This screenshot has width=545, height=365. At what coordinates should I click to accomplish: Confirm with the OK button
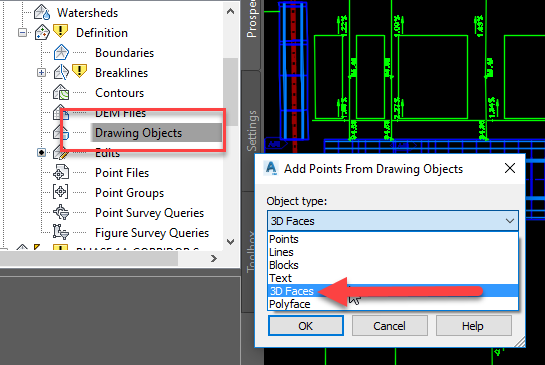(306, 326)
